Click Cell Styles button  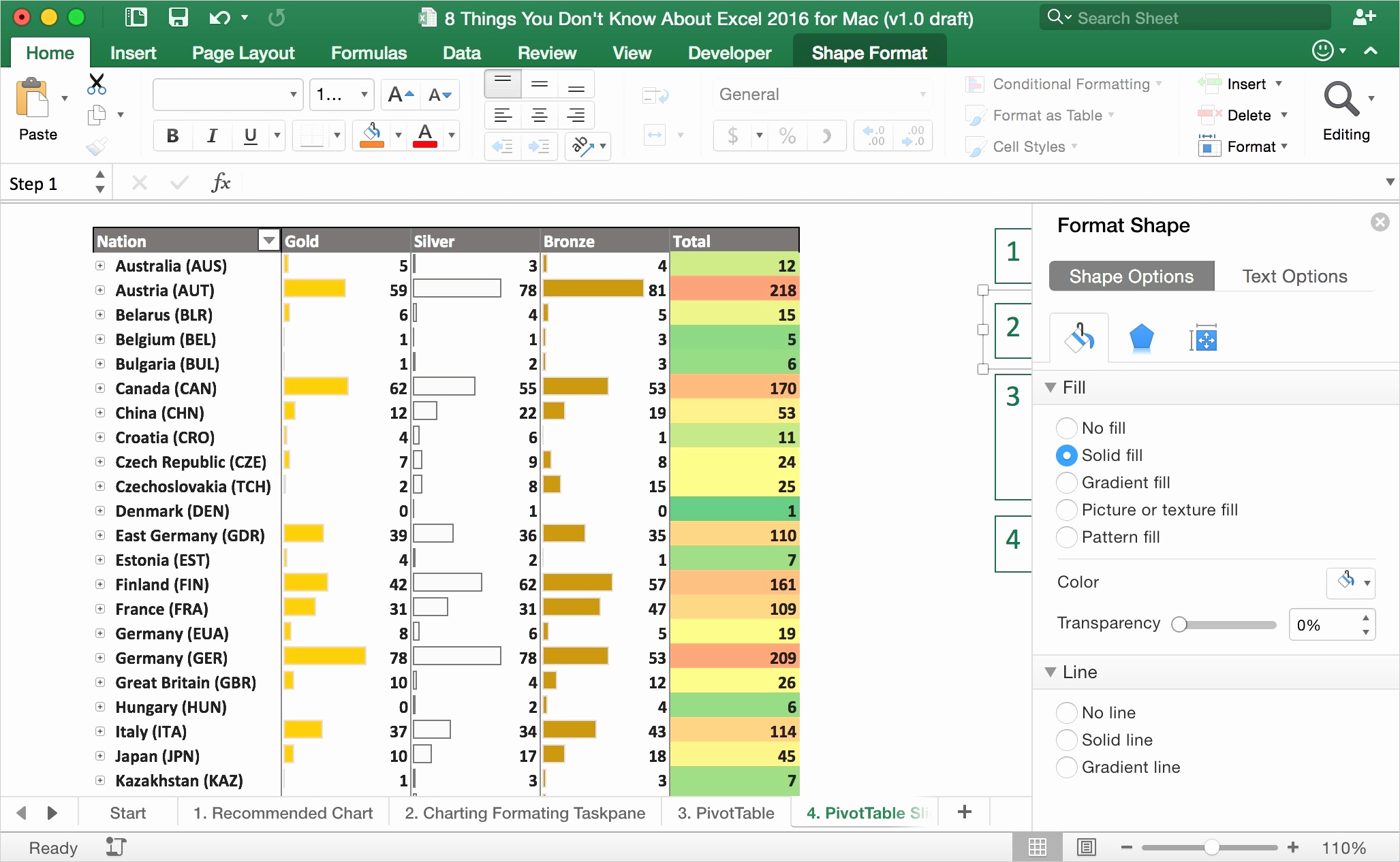point(1021,146)
